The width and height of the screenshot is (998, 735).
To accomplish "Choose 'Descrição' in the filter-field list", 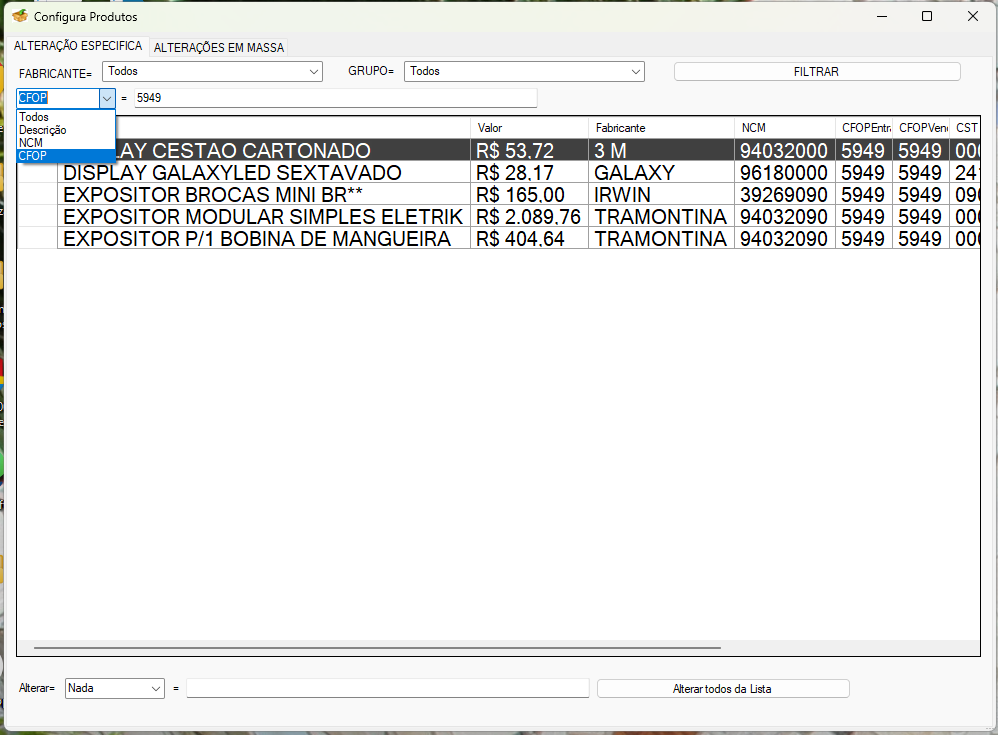I will tap(66, 130).
